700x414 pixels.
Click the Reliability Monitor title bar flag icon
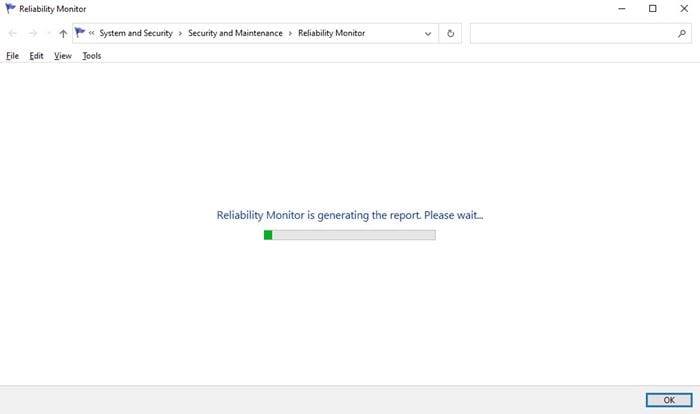pyautogui.click(x=10, y=8)
